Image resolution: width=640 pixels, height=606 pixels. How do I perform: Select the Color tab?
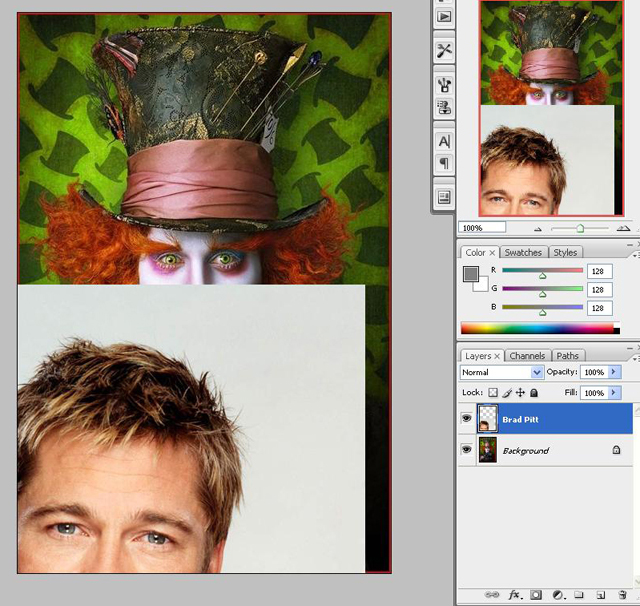pos(476,253)
